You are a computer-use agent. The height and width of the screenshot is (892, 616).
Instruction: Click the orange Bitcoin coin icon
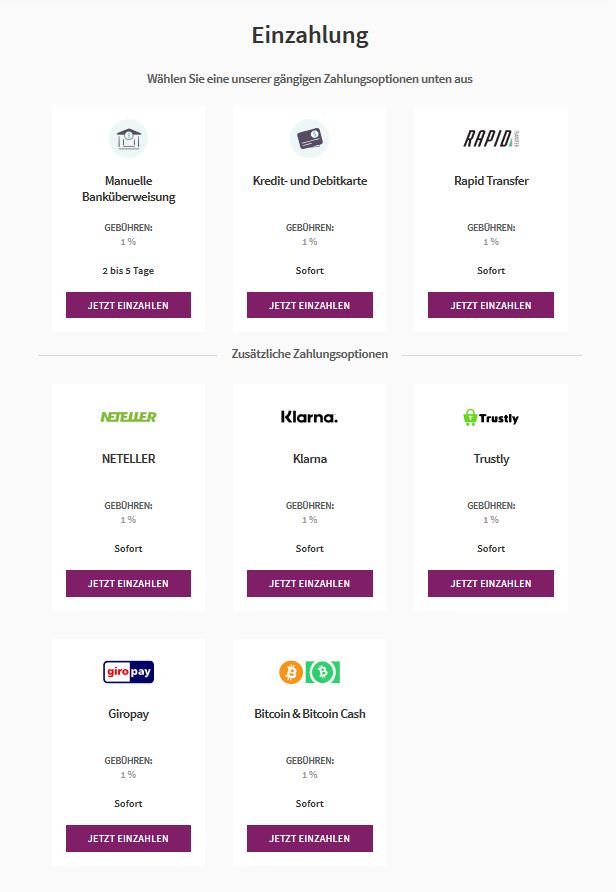pyautogui.click(x=291, y=672)
